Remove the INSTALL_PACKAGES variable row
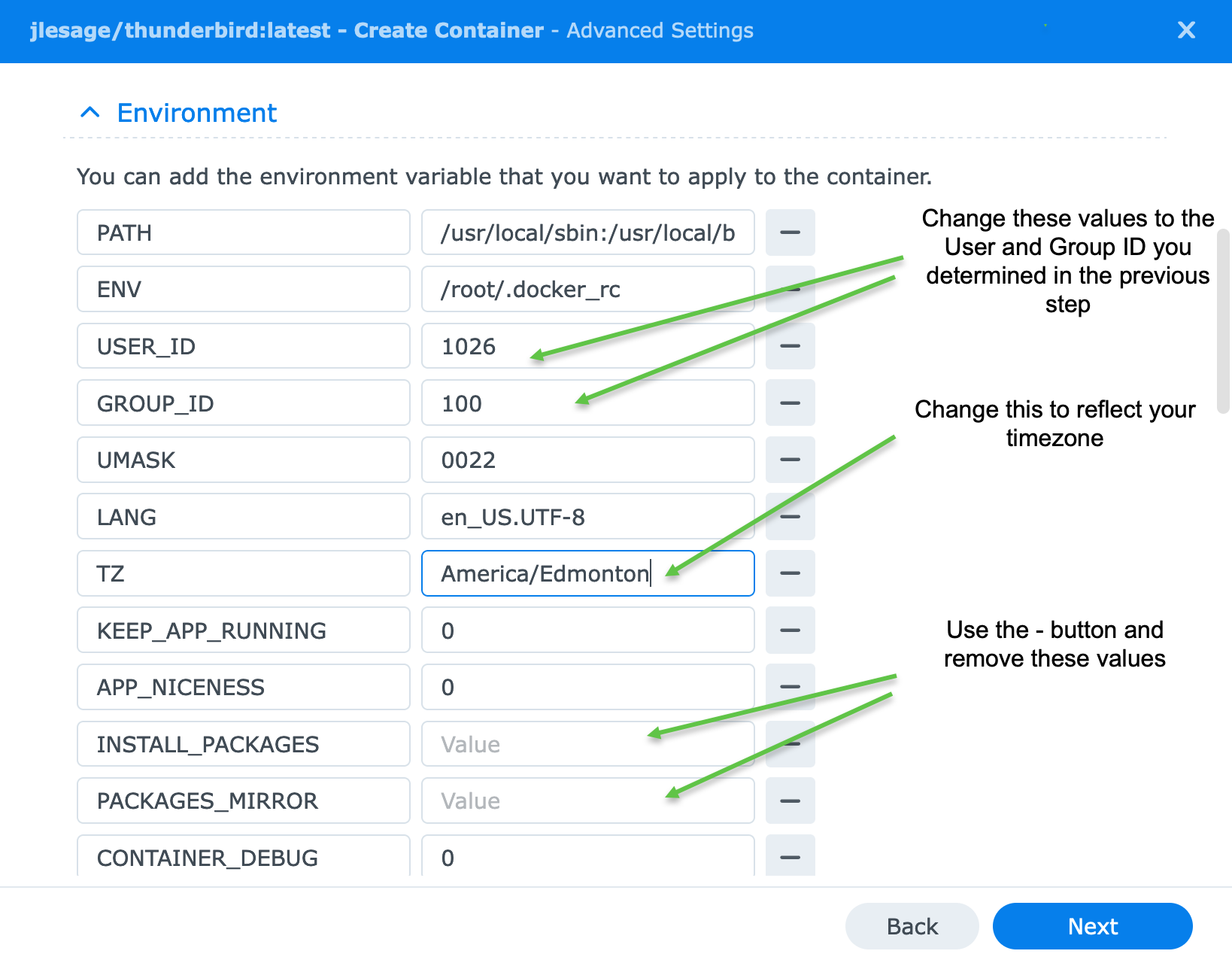 (x=790, y=744)
